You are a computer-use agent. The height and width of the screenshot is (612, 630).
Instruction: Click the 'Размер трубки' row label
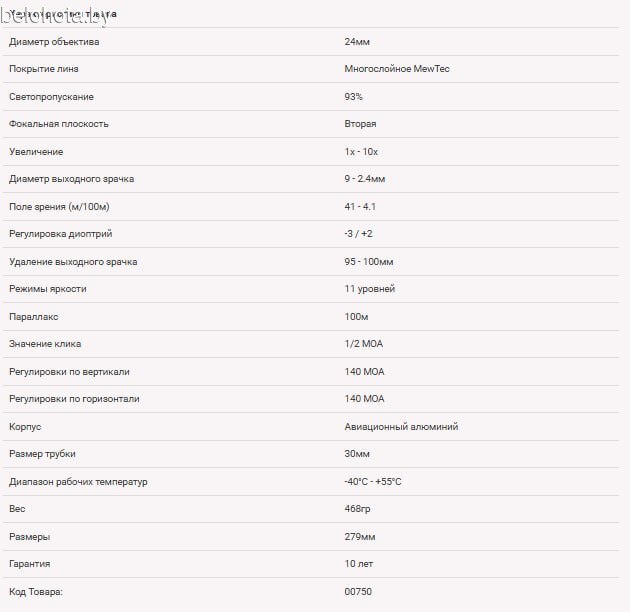point(41,454)
